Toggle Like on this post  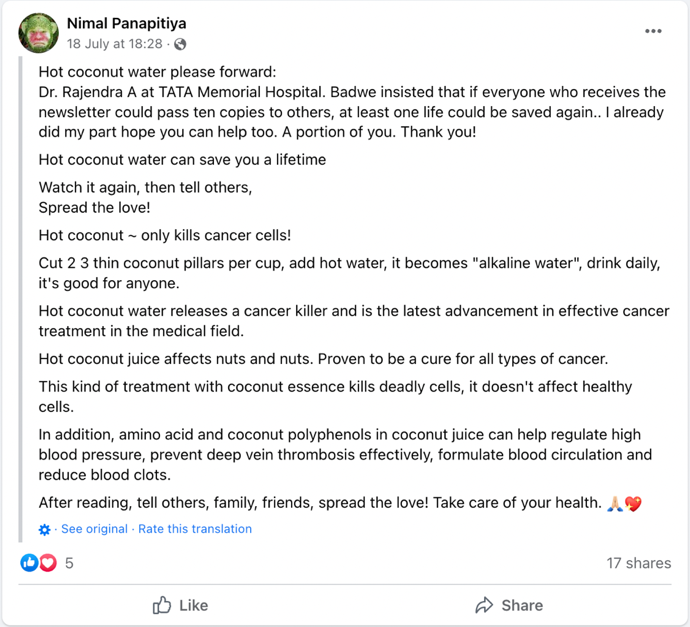click(180, 605)
